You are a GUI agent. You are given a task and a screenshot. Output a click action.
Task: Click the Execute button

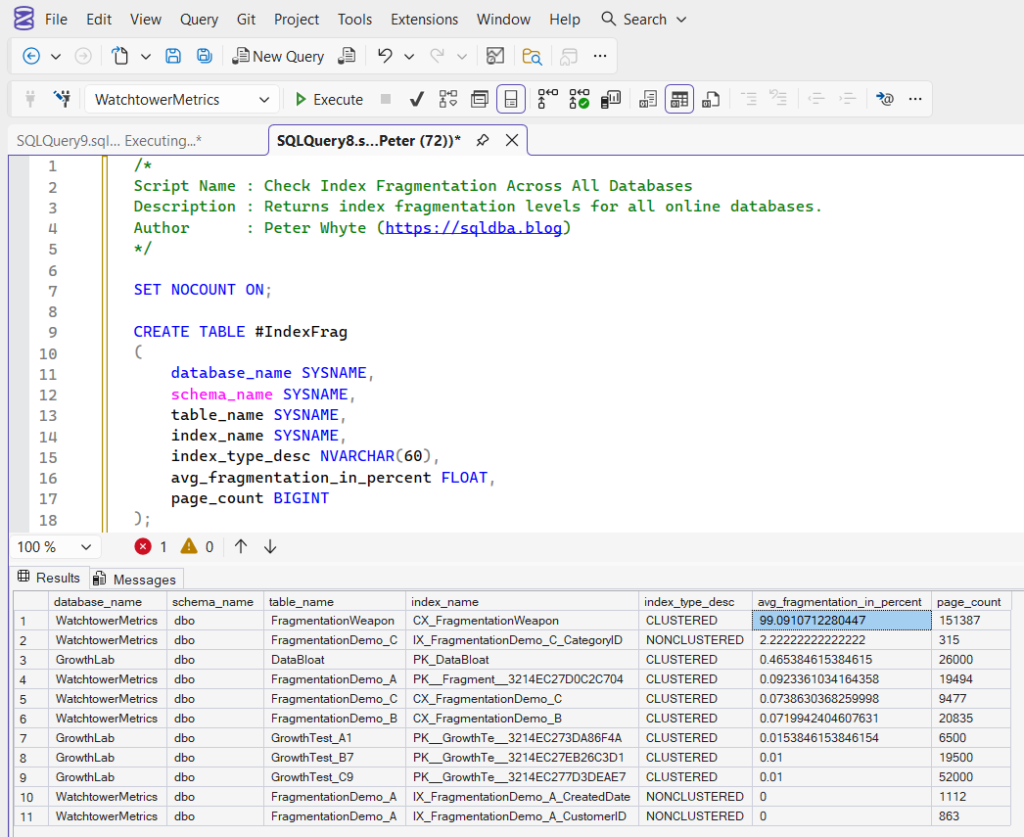(x=330, y=99)
